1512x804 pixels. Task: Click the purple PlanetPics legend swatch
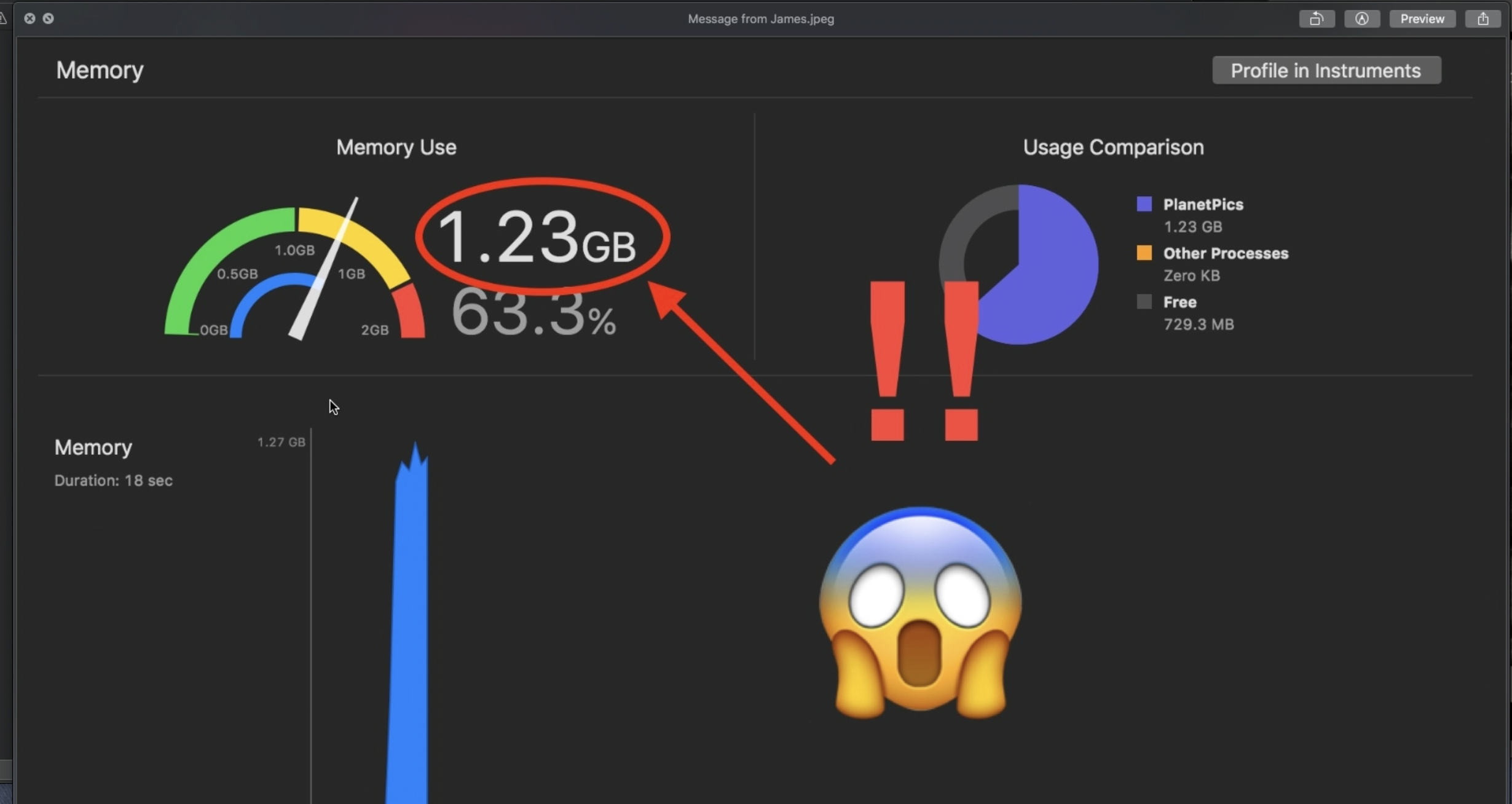coord(1144,204)
